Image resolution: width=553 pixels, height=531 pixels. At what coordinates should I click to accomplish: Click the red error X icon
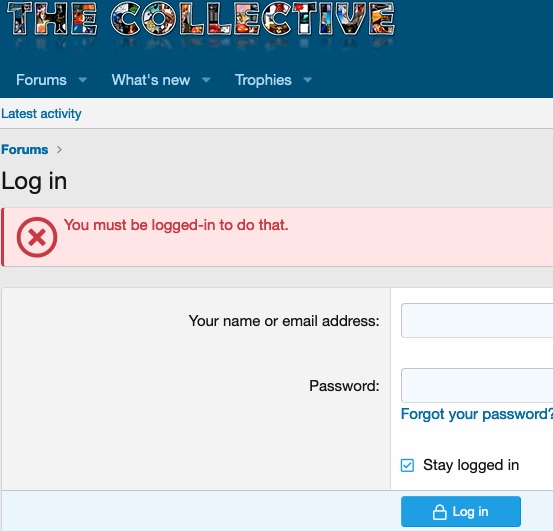(x=37, y=237)
